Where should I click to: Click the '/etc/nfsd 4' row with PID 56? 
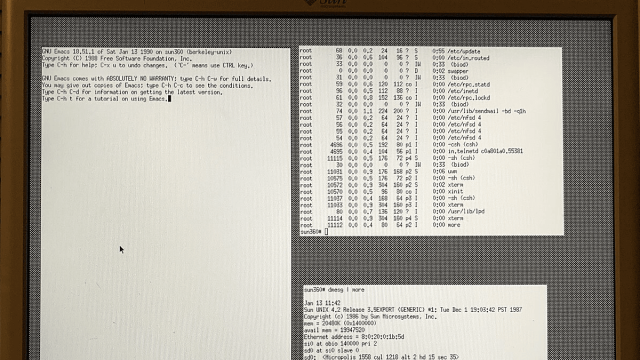coord(391,124)
